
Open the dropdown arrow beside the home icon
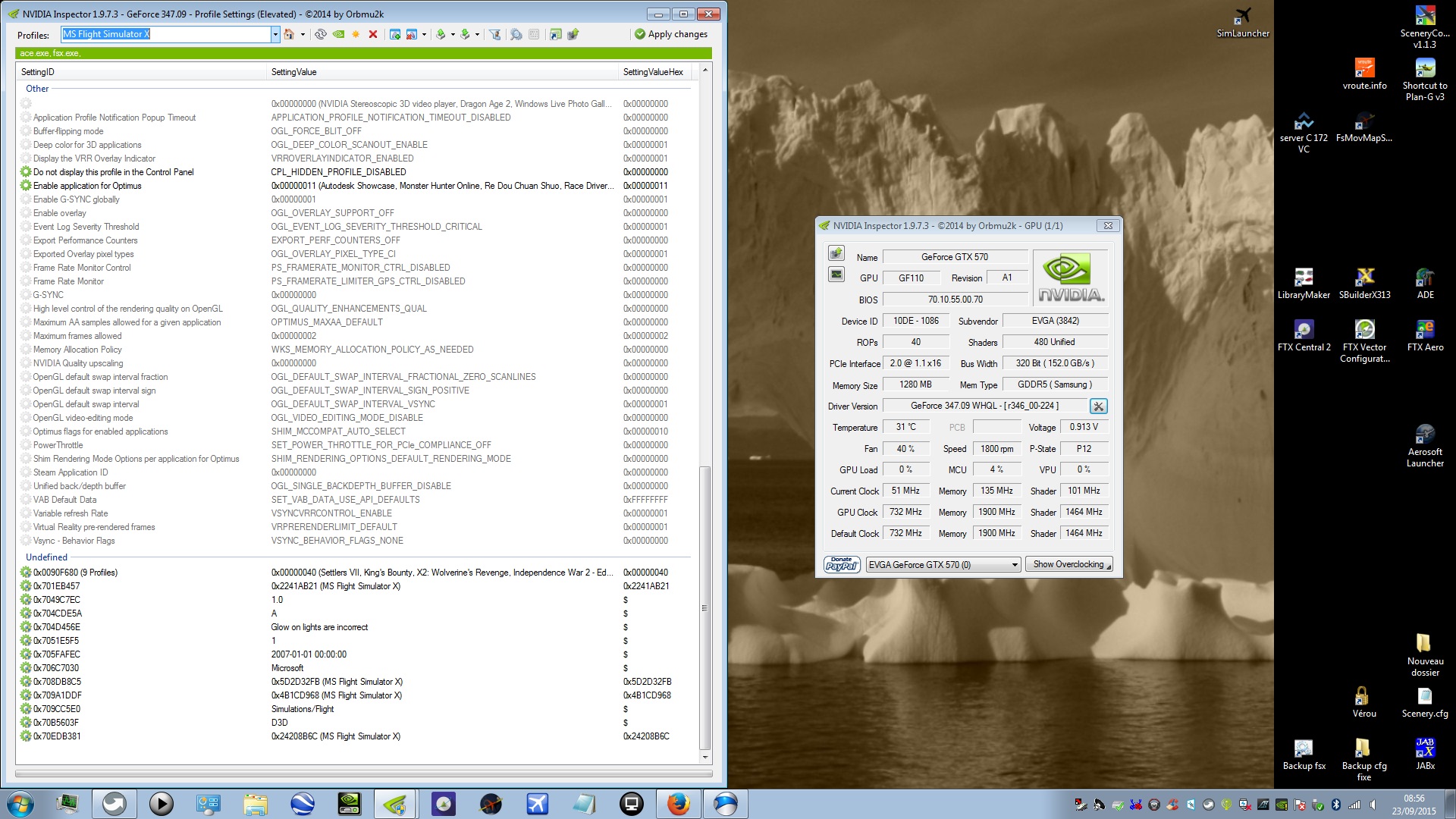pyautogui.click(x=303, y=34)
